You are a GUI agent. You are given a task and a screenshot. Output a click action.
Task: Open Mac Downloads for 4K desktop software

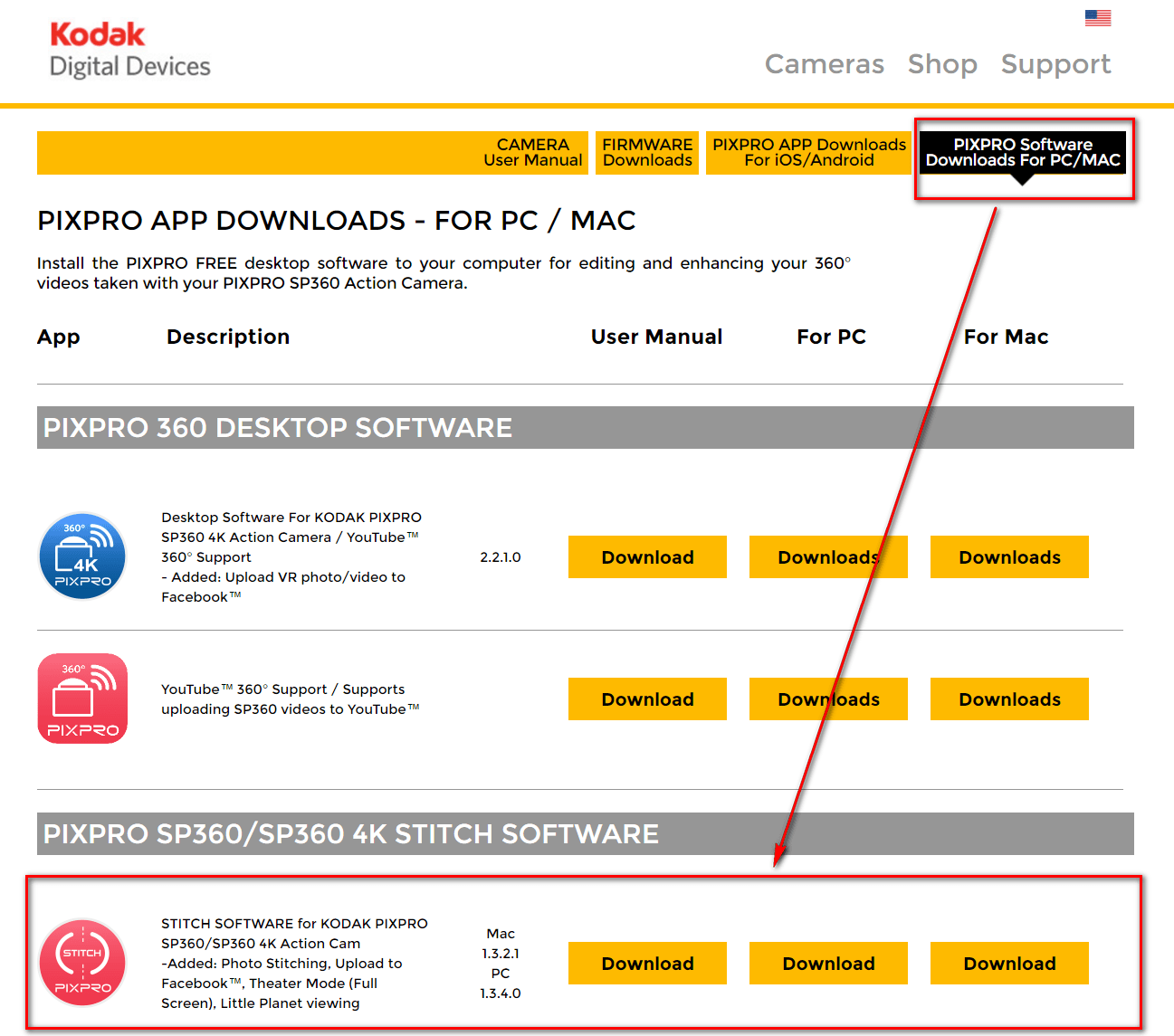[x=1009, y=556]
